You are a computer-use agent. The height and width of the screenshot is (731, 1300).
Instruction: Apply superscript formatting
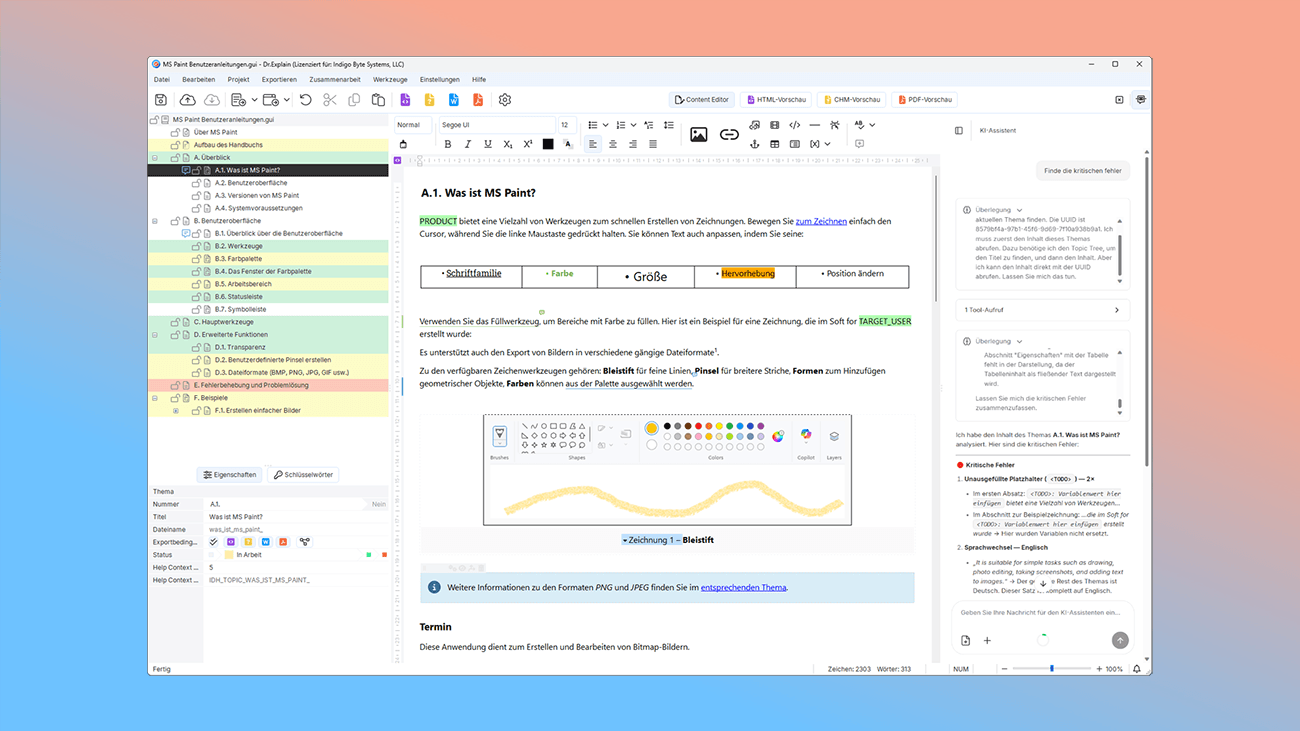point(528,144)
